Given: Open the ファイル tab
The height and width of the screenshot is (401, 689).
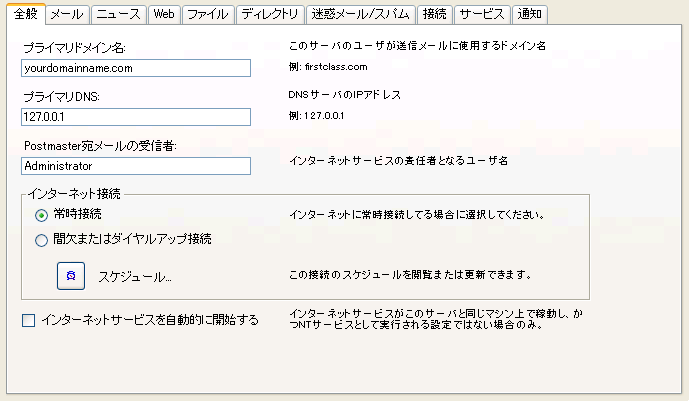Looking at the screenshot, I should coord(208,14).
